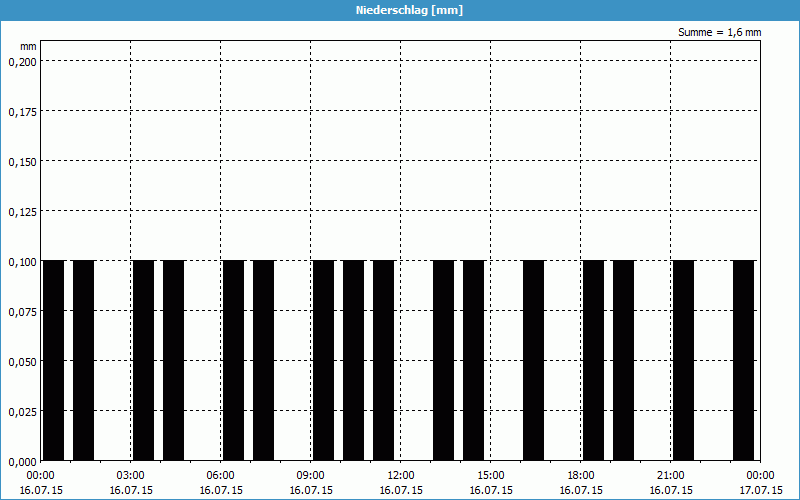
Task: Select the precipitation bar starting at 09:00
Action: pos(323,360)
